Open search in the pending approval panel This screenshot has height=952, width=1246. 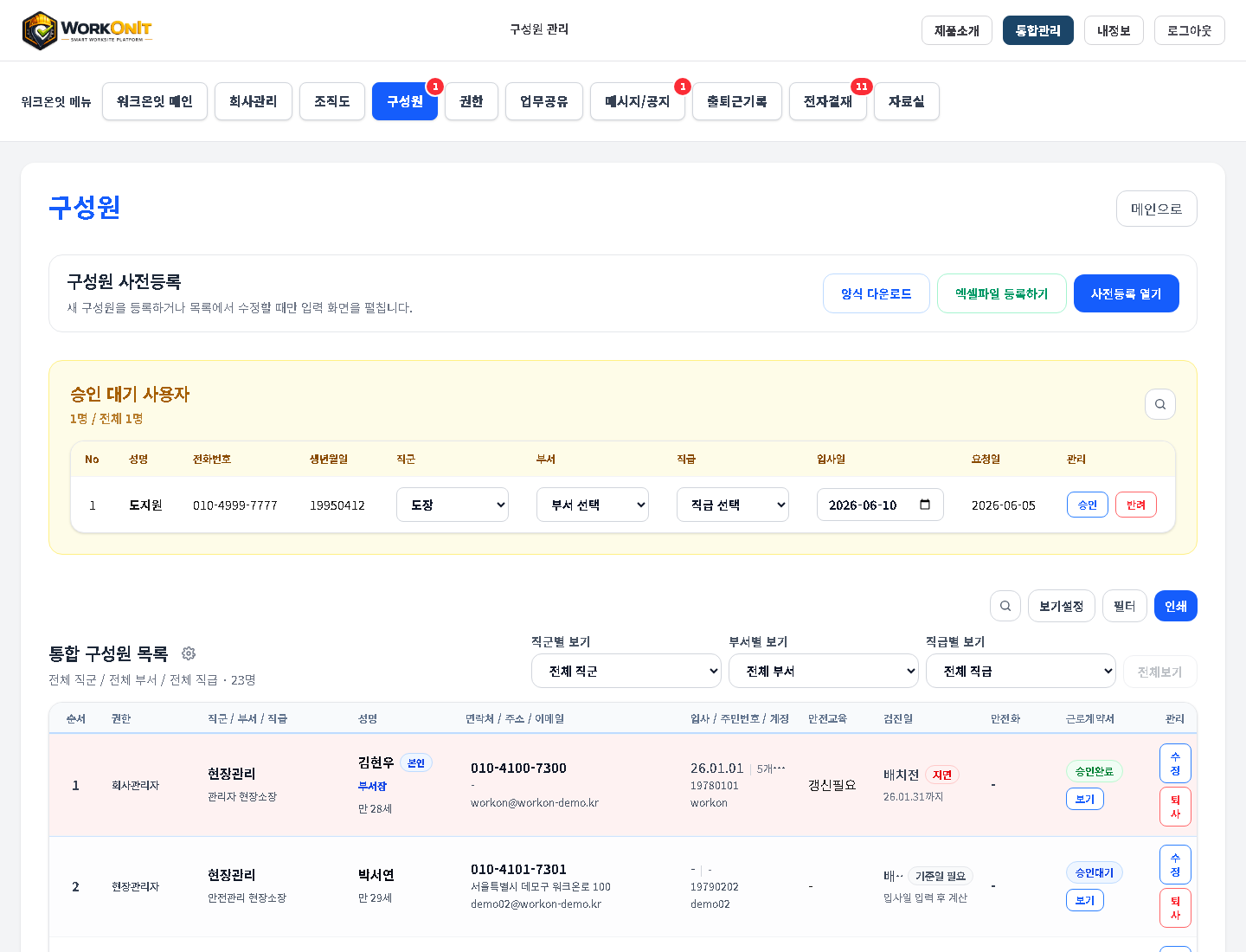(1160, 404)
